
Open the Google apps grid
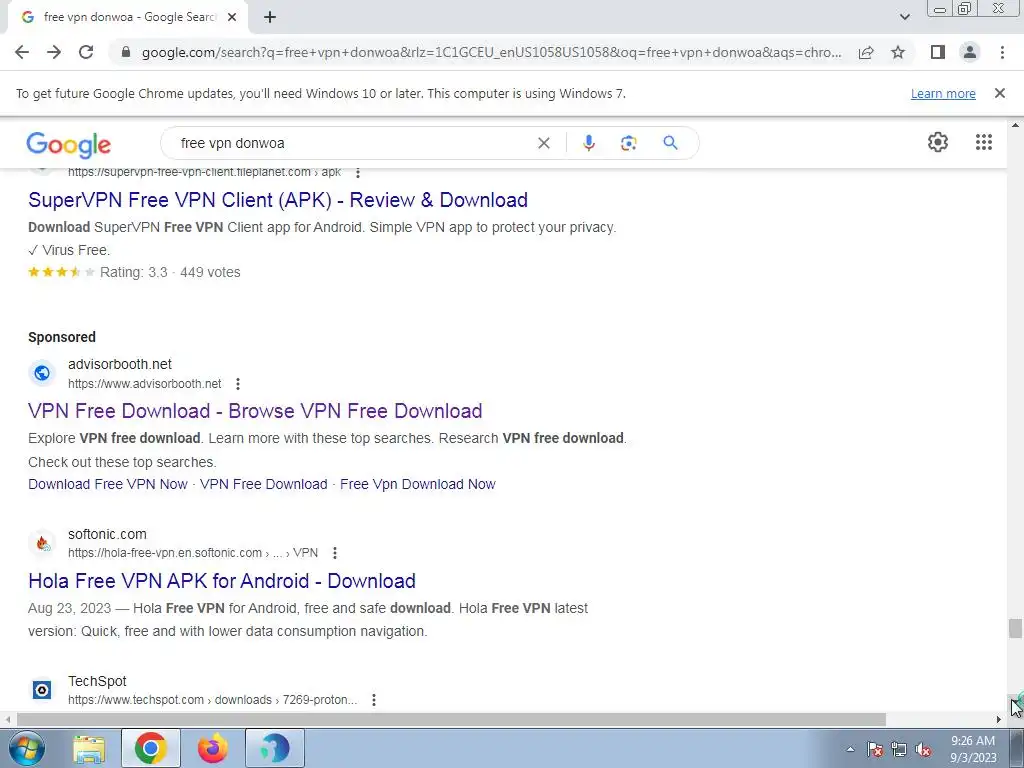(984, 142)
